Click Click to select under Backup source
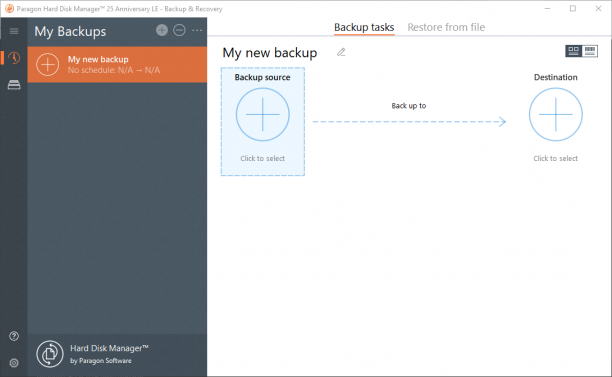Viewport: 612px width, 377px height. 262,158
